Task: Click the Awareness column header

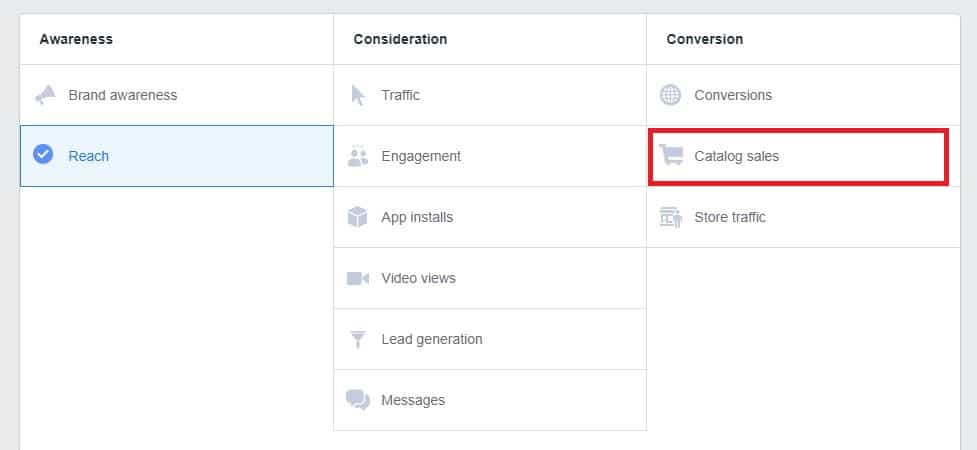Action: [76, 39]
